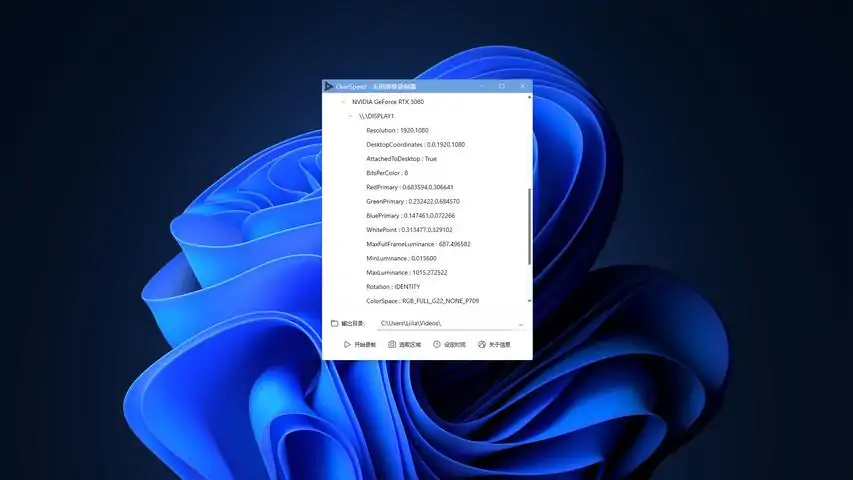The height and width of the screenshot is (480, 853).
Task: Select the ColorSpace RGB_FULL_G22_NONE_P709 entry
Action: pyautogui.click(x=423, y=301)
